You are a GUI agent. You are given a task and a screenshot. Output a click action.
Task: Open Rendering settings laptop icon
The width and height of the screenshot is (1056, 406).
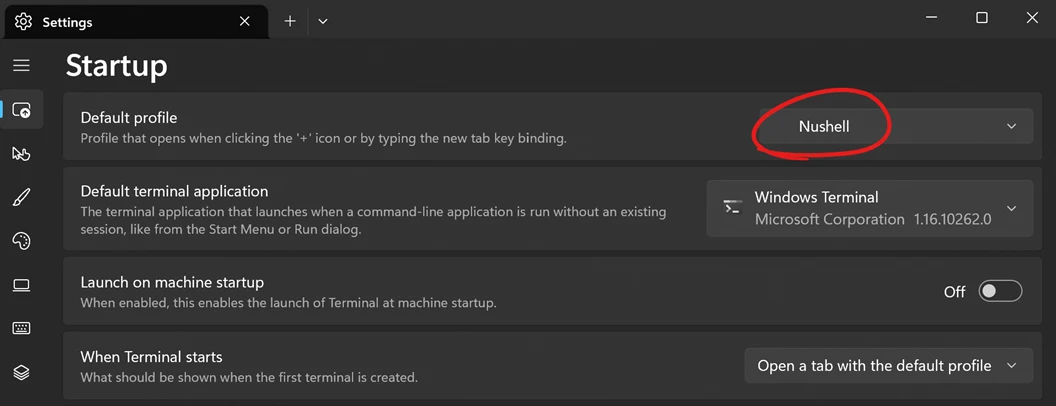click(21, 285)
